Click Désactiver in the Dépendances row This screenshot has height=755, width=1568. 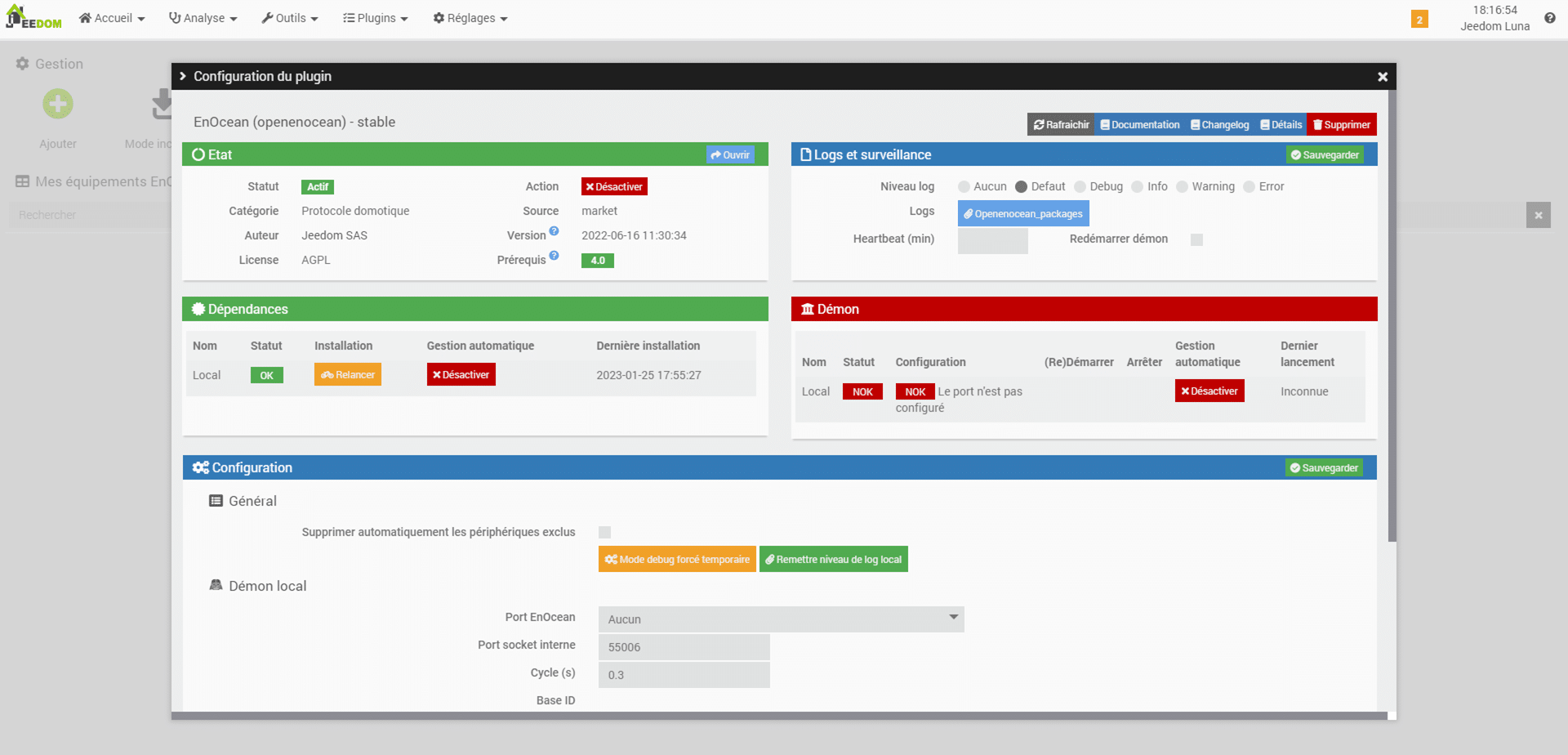tap(461, 374)
